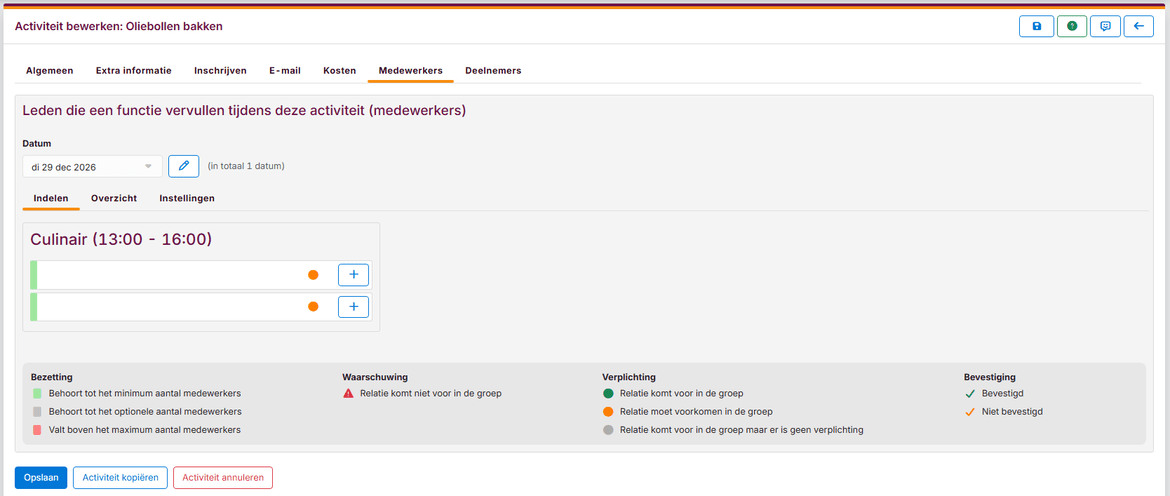The image size is (1170, 496).
Task: Click the '(in totaal 1 datum)' text
Action: tap(245, 166)
